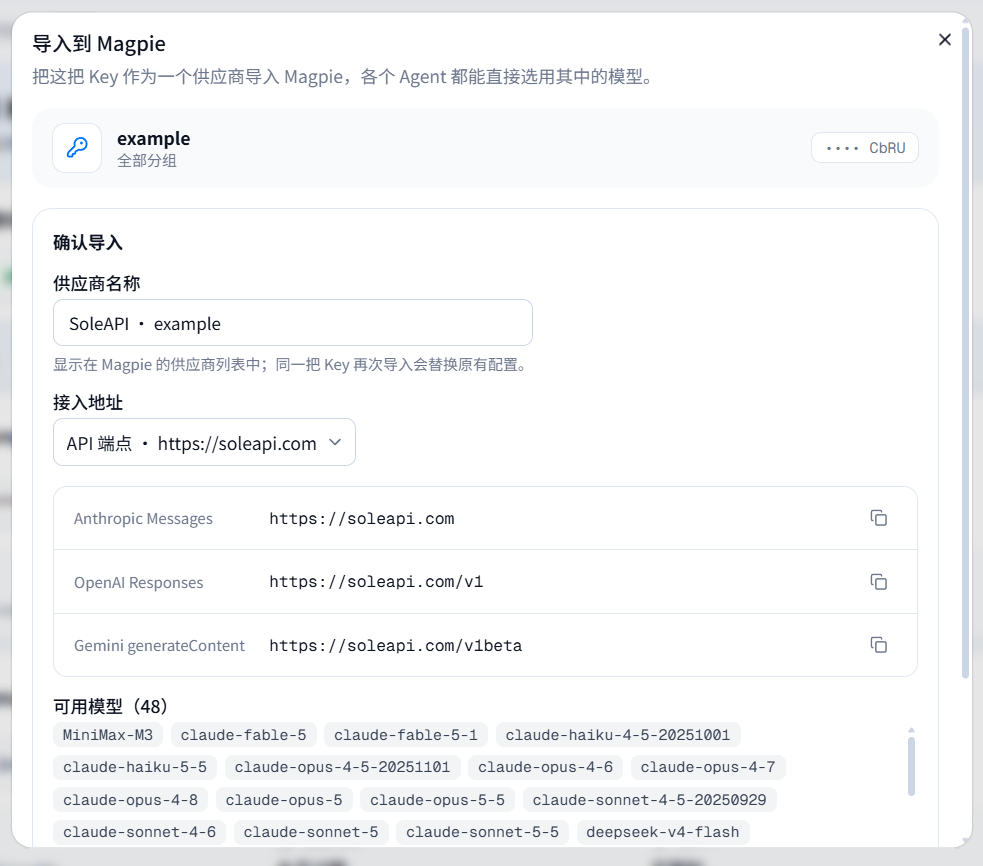The width and height of the screenshot is (983, 866).
Task: Copy the Anthropic Messages URL
Action: [x=878, y=518]
